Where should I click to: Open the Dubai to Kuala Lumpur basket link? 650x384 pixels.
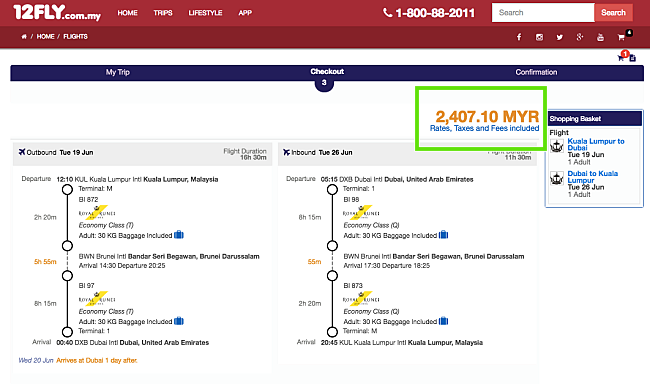pyautogui.click(x=593, y=177)
